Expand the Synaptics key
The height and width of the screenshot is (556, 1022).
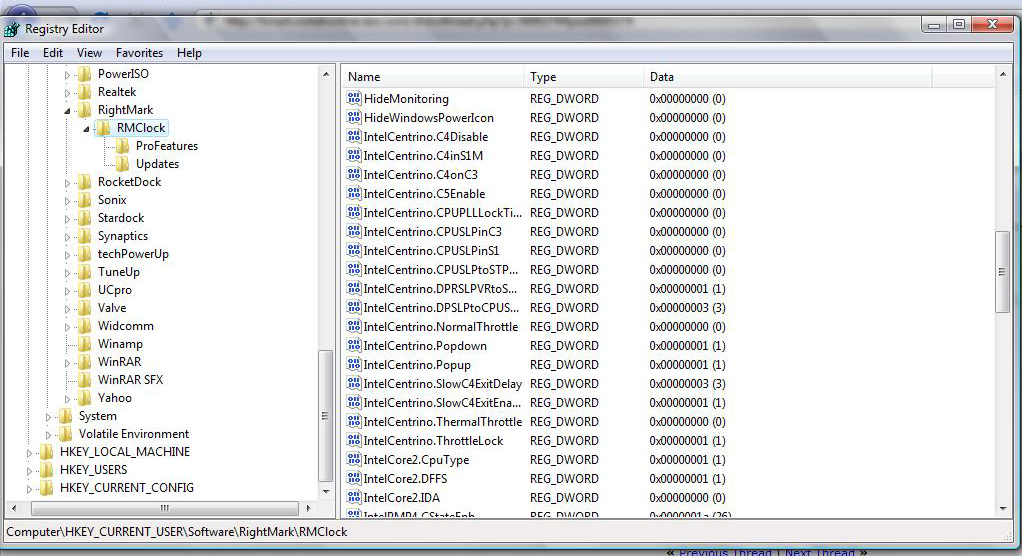67,237
